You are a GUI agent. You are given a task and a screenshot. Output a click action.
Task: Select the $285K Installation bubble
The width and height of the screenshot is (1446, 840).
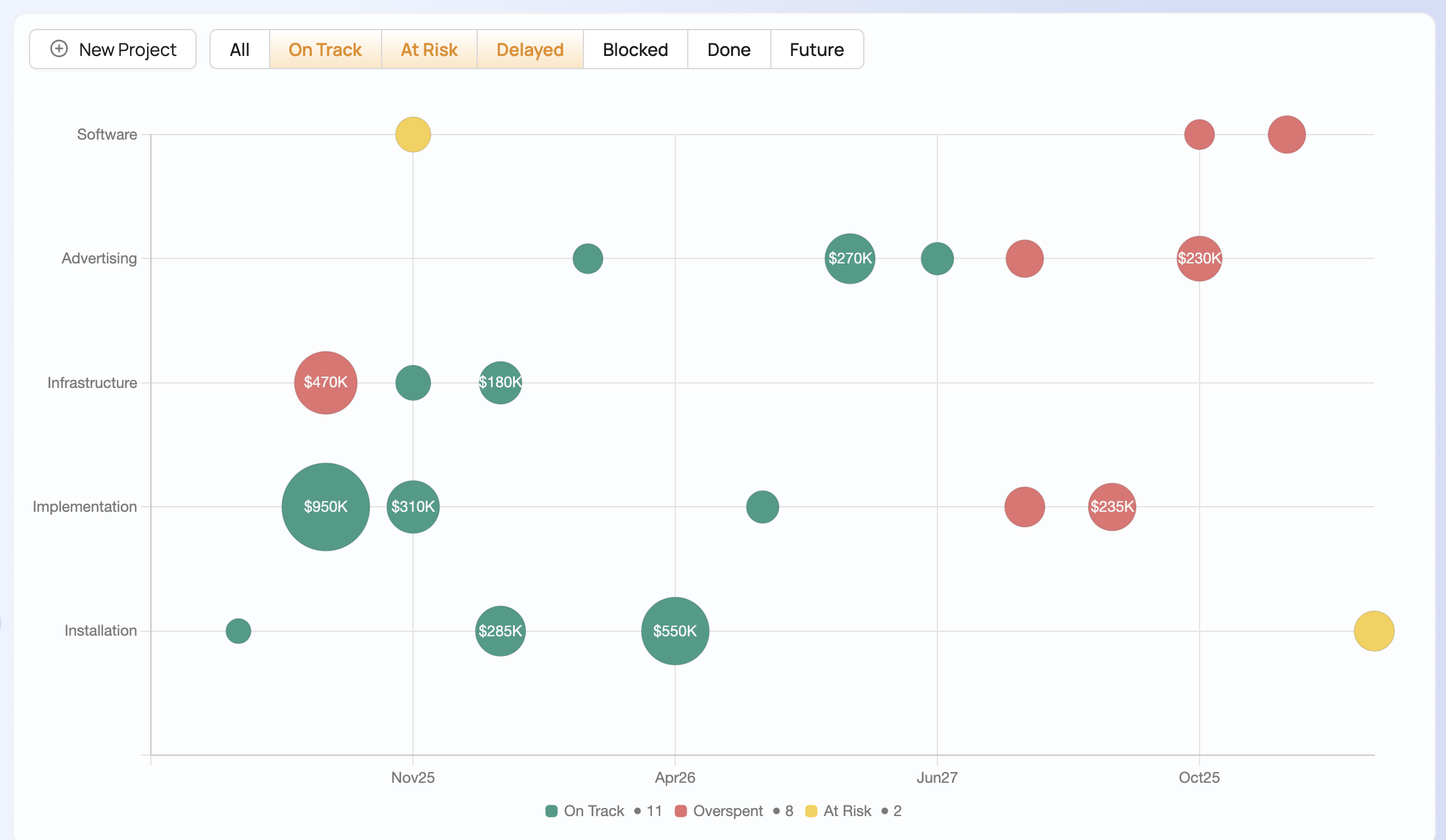[500, 631]
